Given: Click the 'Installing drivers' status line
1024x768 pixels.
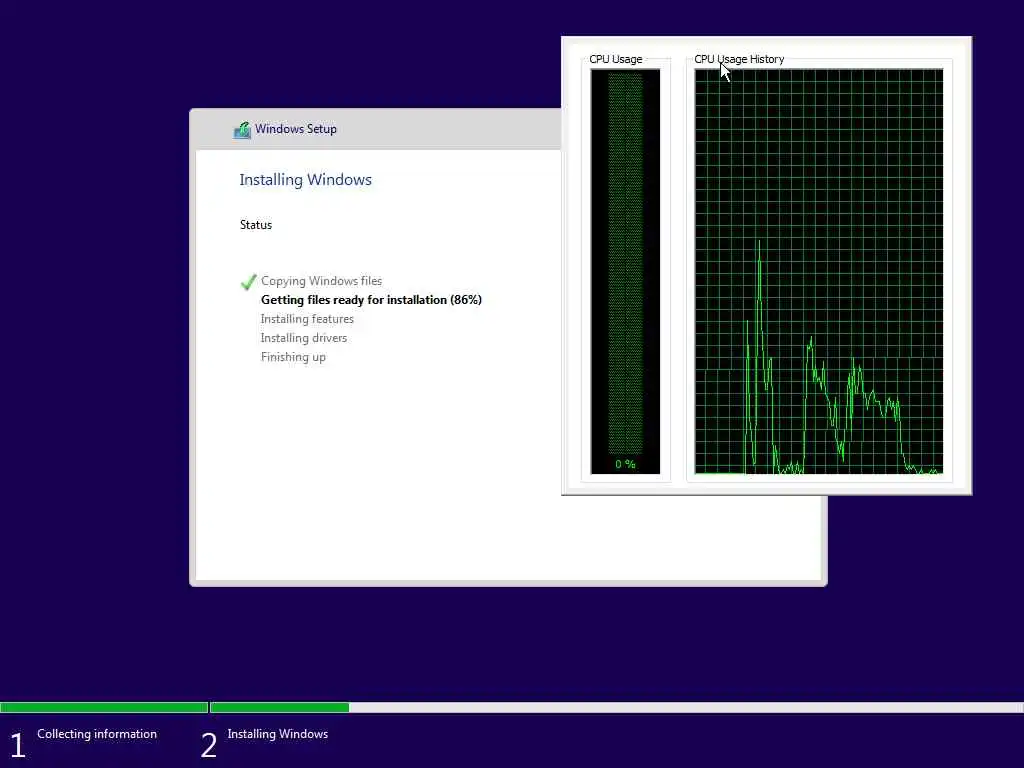Looking at the screenshot, I should tap(304, 338).
